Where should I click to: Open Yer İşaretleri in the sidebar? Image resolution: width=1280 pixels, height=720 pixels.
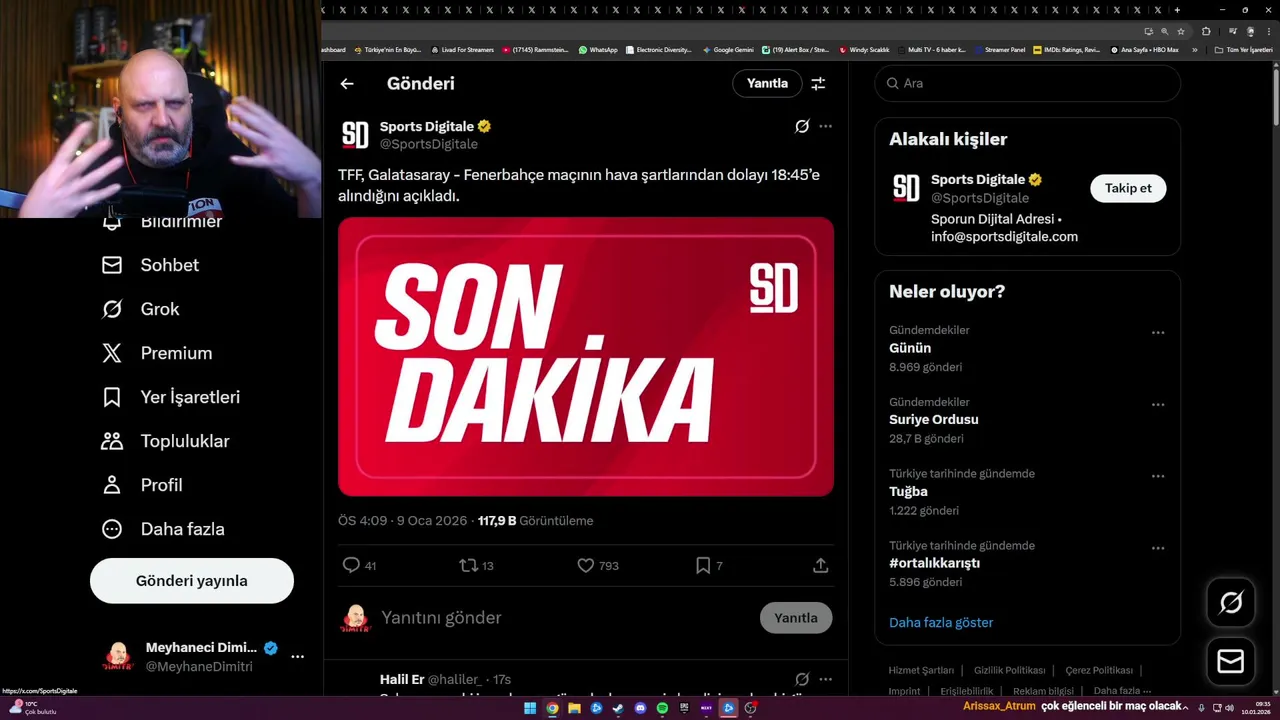point(171,397)
